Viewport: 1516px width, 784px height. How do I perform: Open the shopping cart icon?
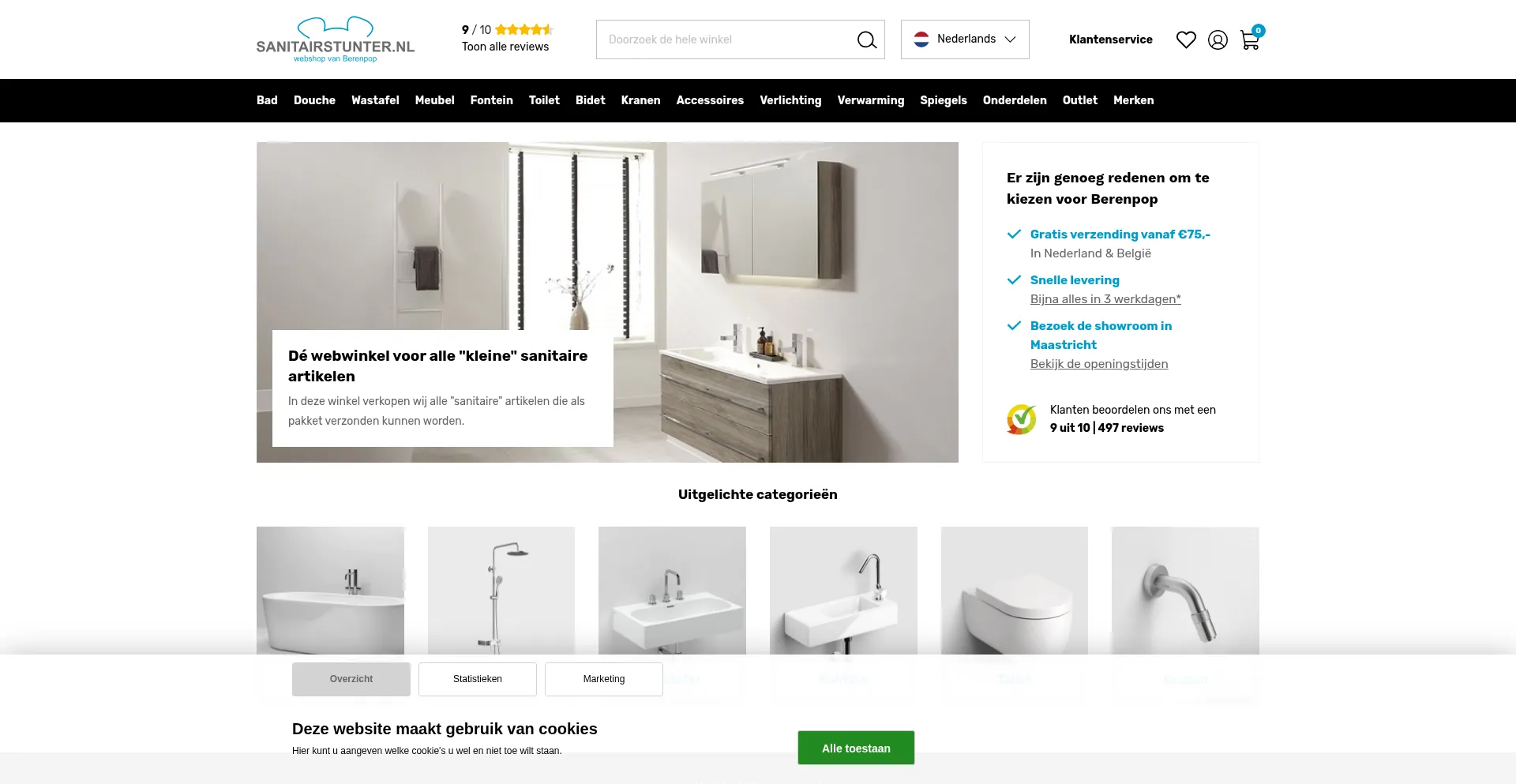pyautogui.click(x=1250, y=39)
